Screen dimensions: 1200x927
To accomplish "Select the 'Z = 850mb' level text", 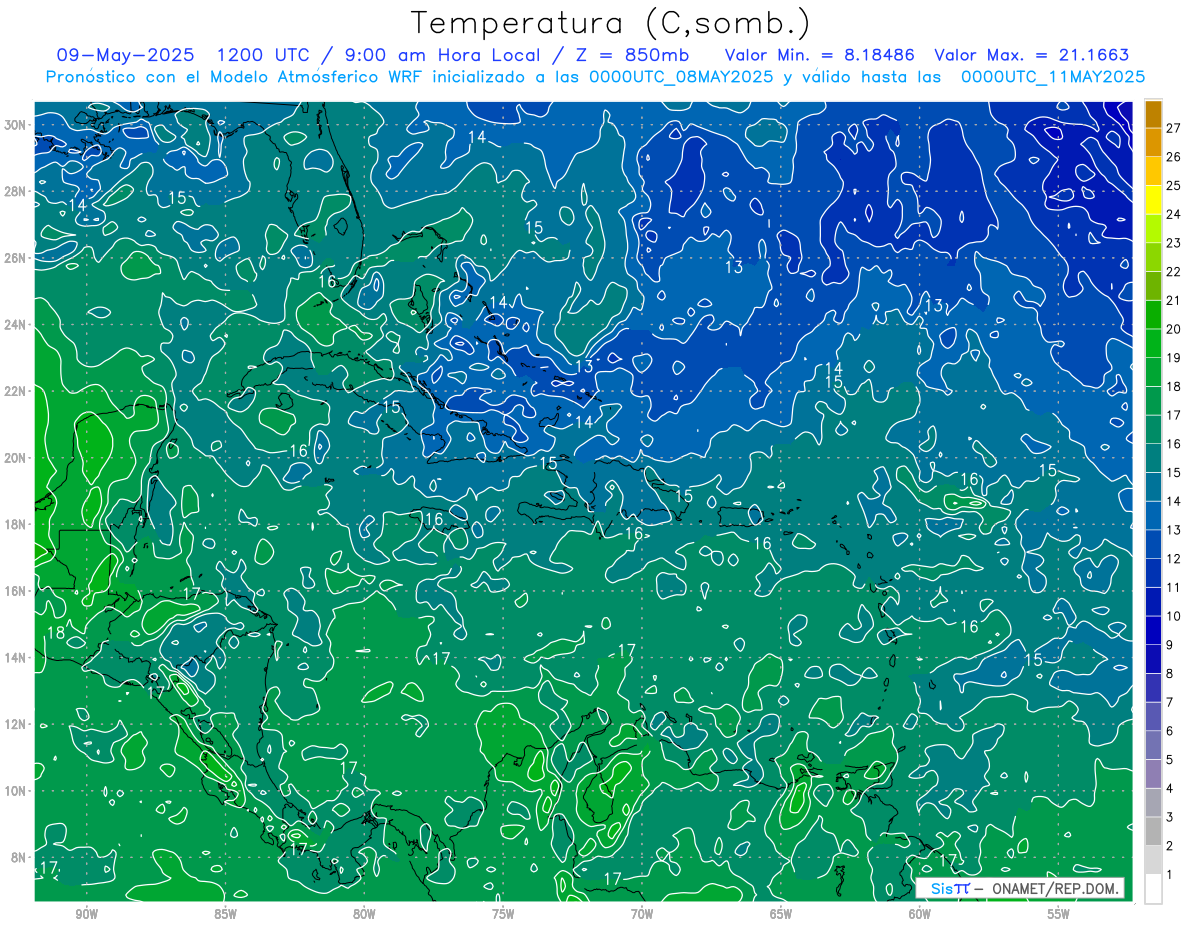I will click(x=634, y=55).
